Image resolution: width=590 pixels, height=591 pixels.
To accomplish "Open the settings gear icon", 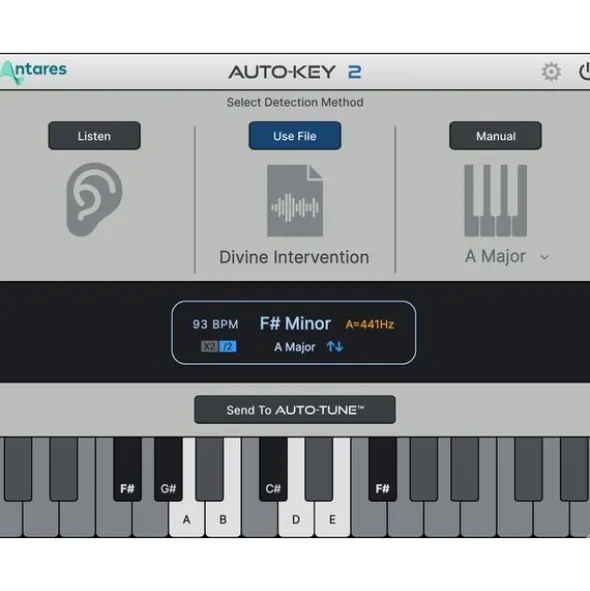I will click(x=551, y=72).
